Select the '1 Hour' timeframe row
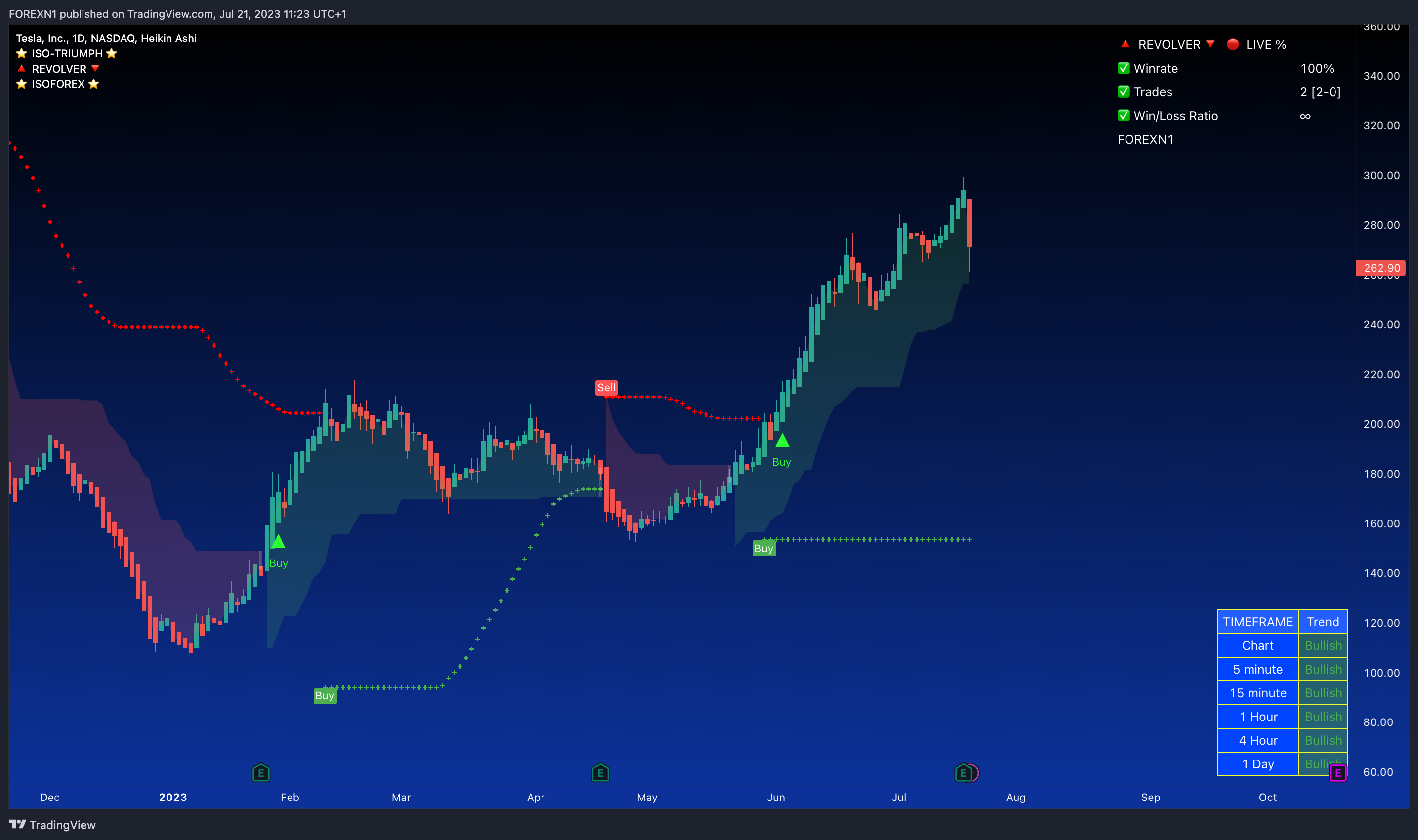This screenshot has width=1418, height=840. click(1282, 717)
